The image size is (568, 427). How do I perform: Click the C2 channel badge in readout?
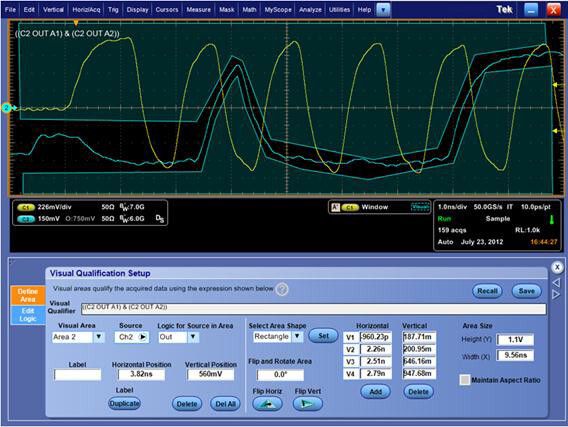25,219
